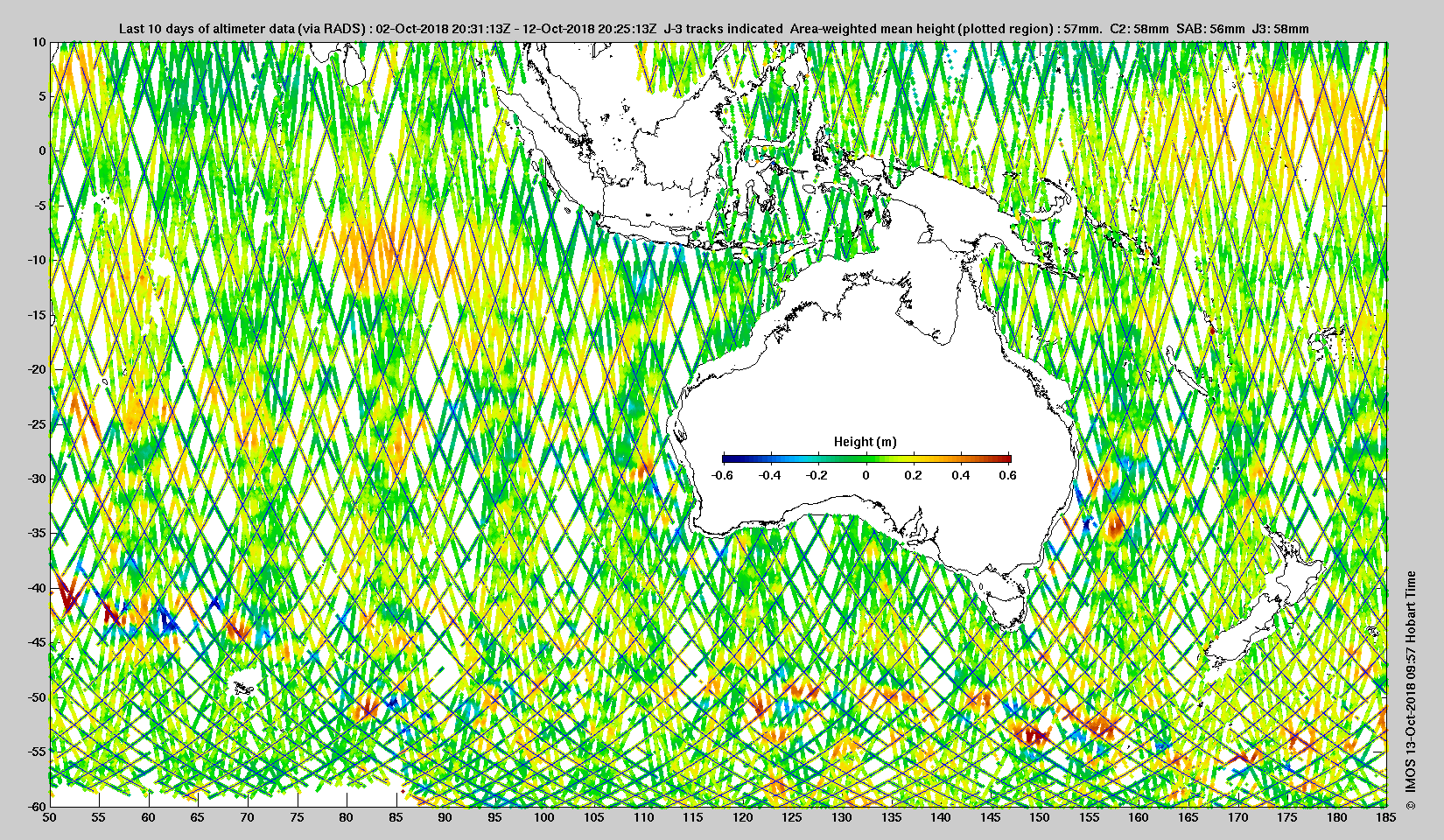
Task: Click the dark red end of the height colorbar
Action: click(x=1006, y=458)
